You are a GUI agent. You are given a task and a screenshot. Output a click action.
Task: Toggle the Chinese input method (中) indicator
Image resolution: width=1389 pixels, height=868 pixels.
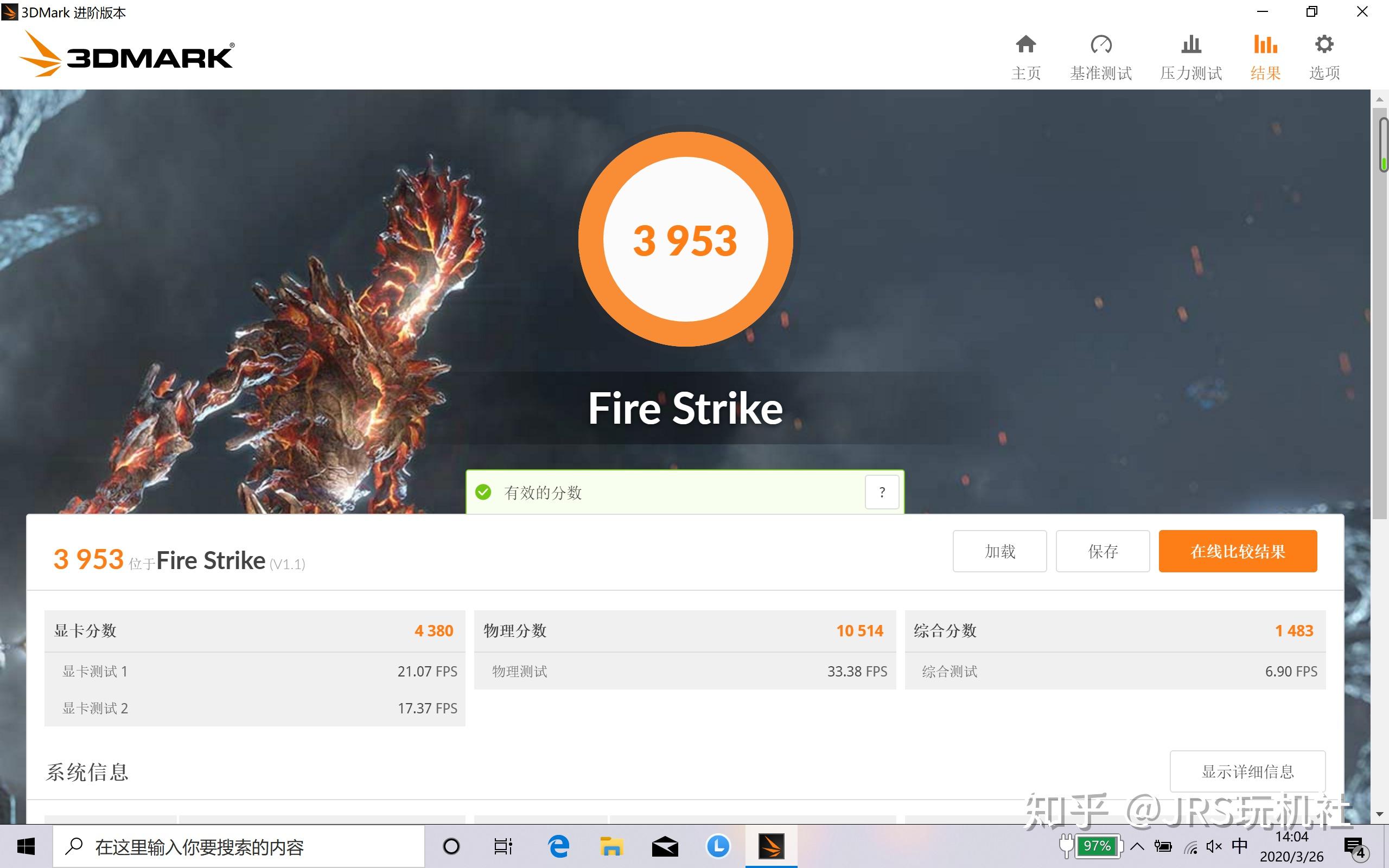point(1240,846)
